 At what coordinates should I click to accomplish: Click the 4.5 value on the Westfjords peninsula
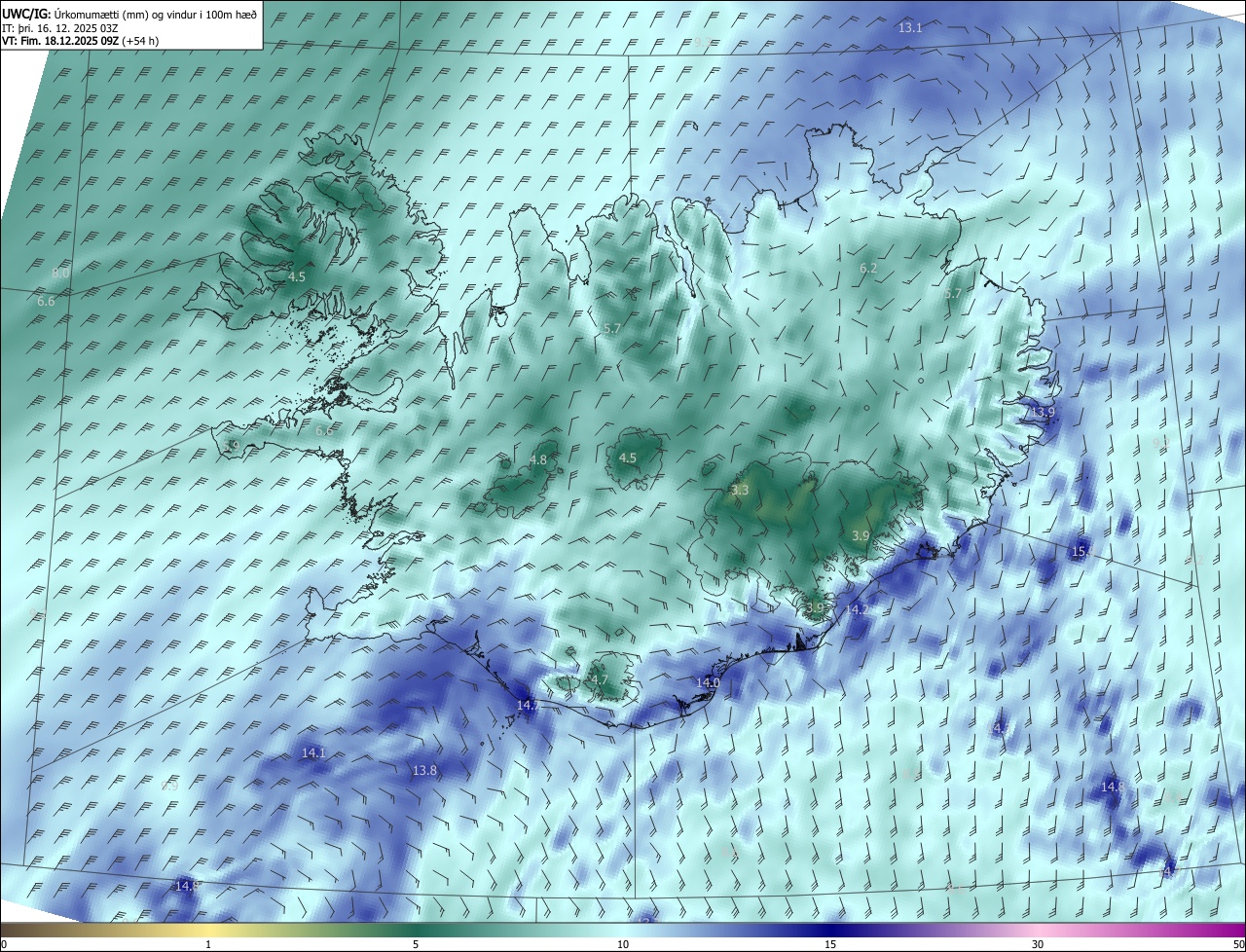(297, 277)
